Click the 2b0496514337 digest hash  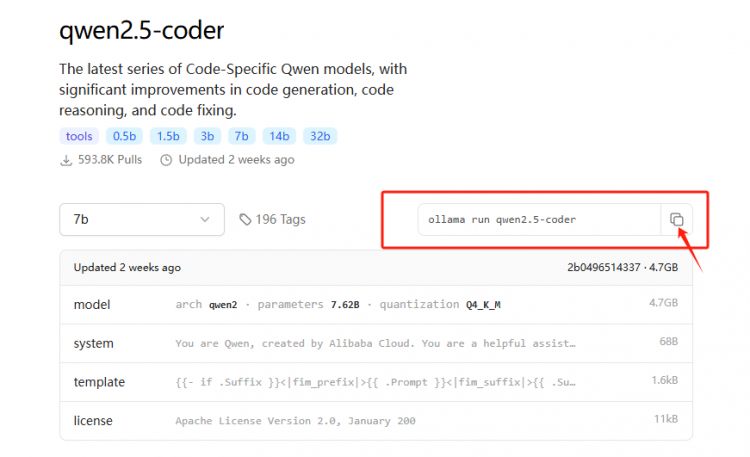point(602,268)
